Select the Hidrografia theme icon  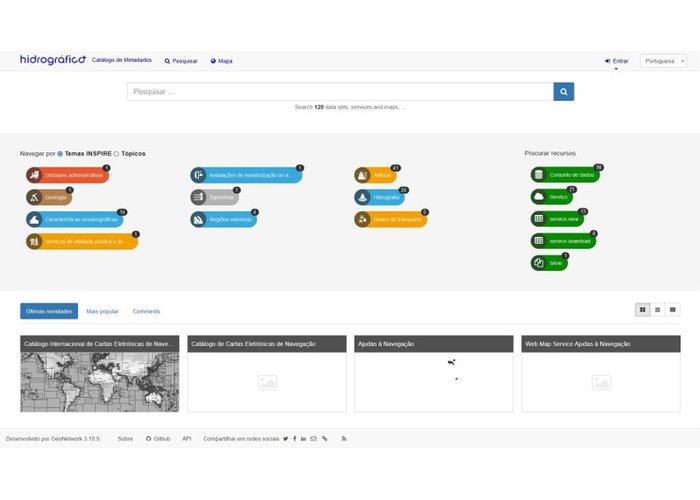tap(363, 197)
